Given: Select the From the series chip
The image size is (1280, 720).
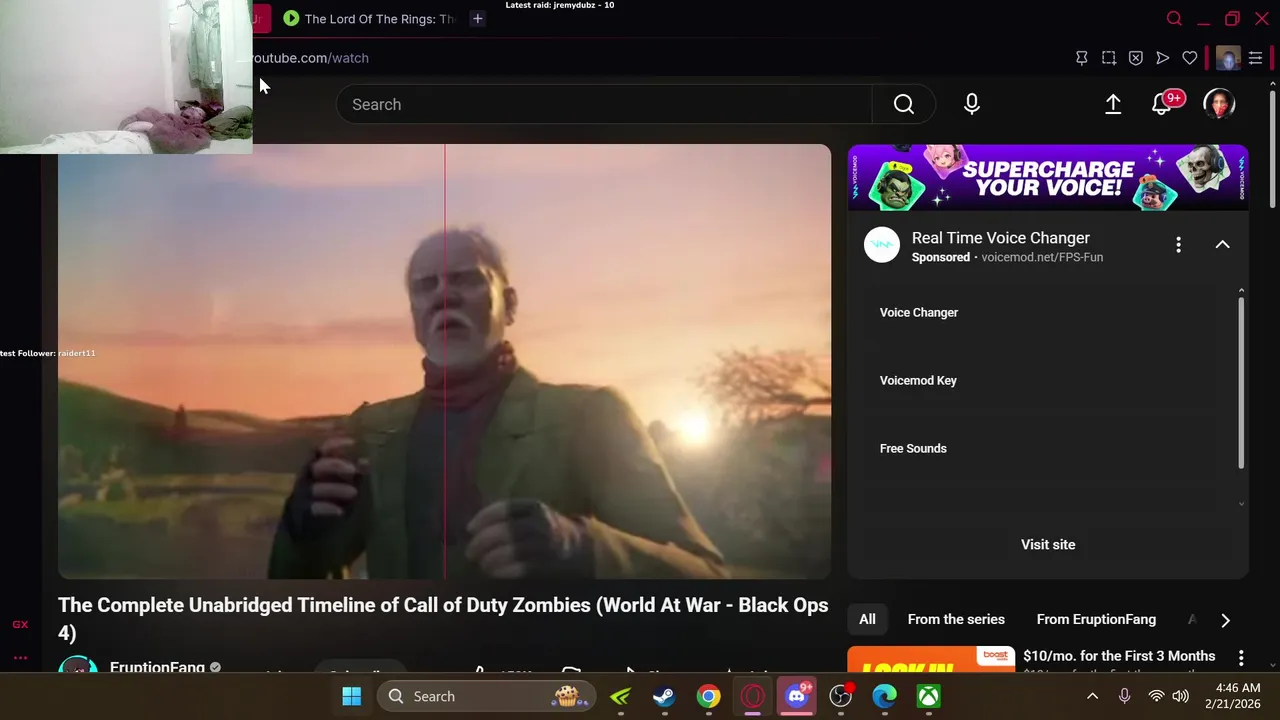Looking at the screenshot, I should coord(956,620).
